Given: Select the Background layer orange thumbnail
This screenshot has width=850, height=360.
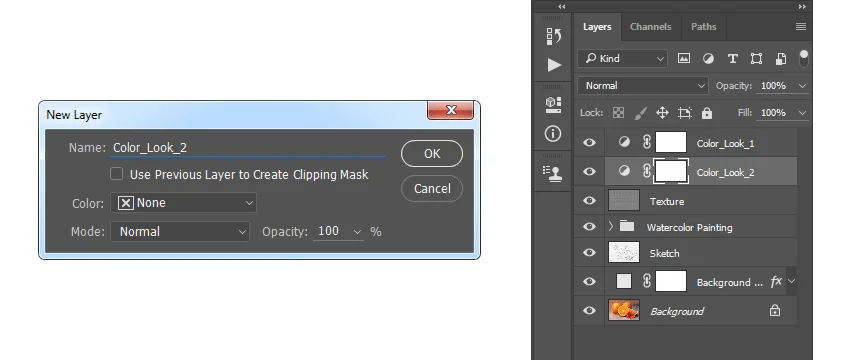Looking at the screenshot, I should pyautogui.click(x=624, y=310).
